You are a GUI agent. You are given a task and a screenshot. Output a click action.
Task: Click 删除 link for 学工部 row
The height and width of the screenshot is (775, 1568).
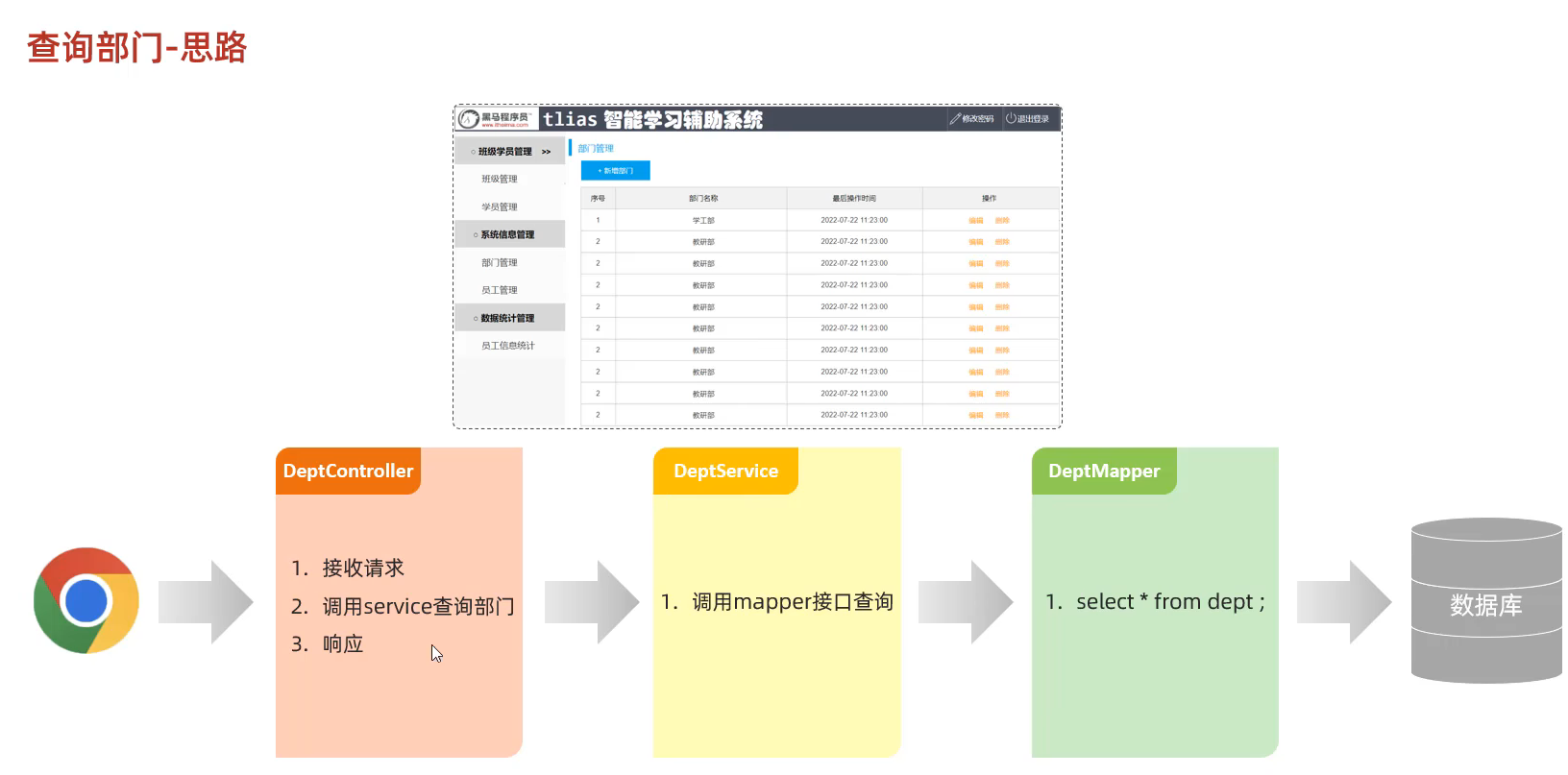click(x=1002, y=221)
